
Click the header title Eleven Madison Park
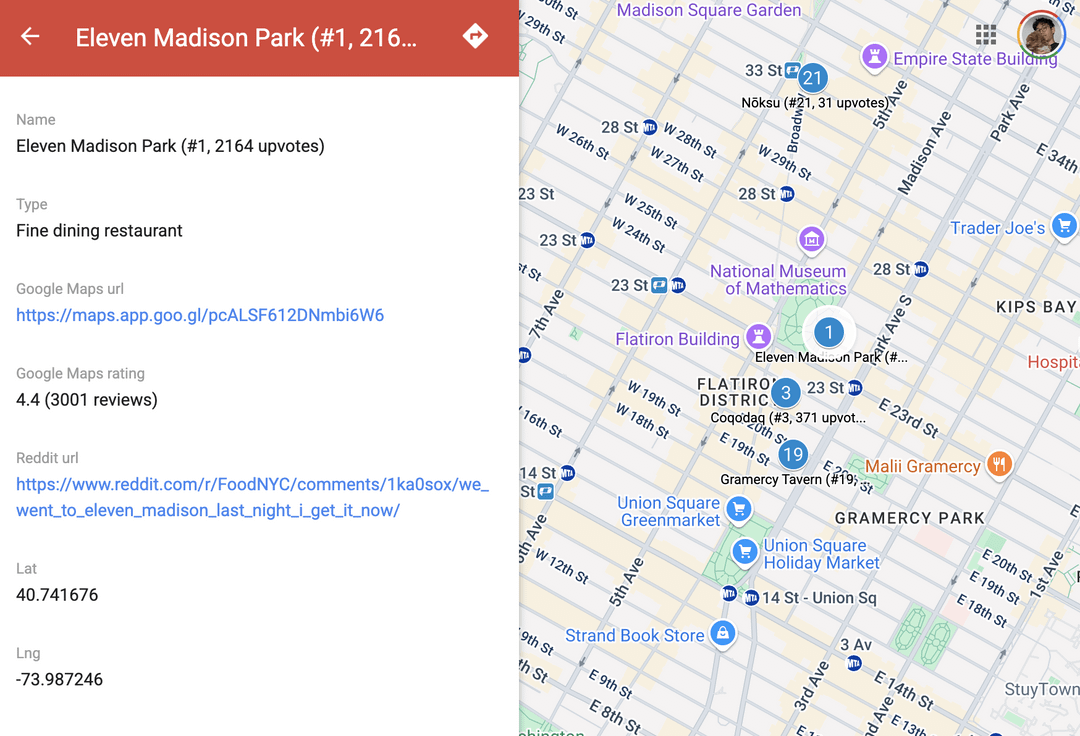point(246,37)
